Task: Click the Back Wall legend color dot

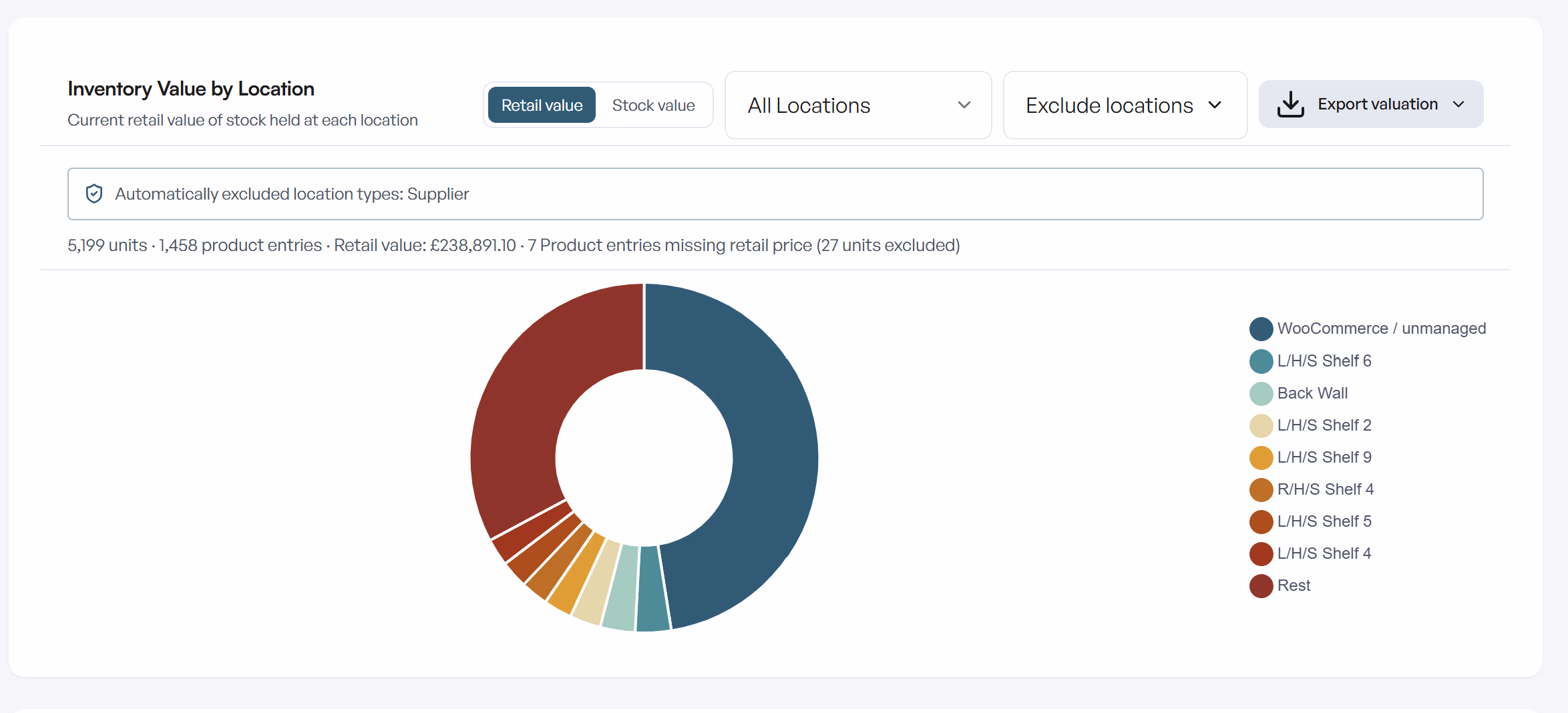Action: pos(1261,393)
